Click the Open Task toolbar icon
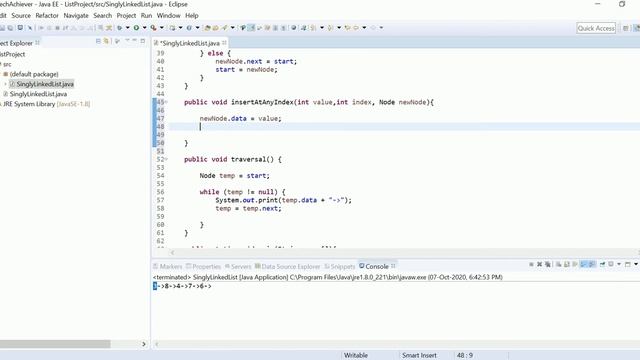Screen dimensions: 640x360 click(215, 28)
